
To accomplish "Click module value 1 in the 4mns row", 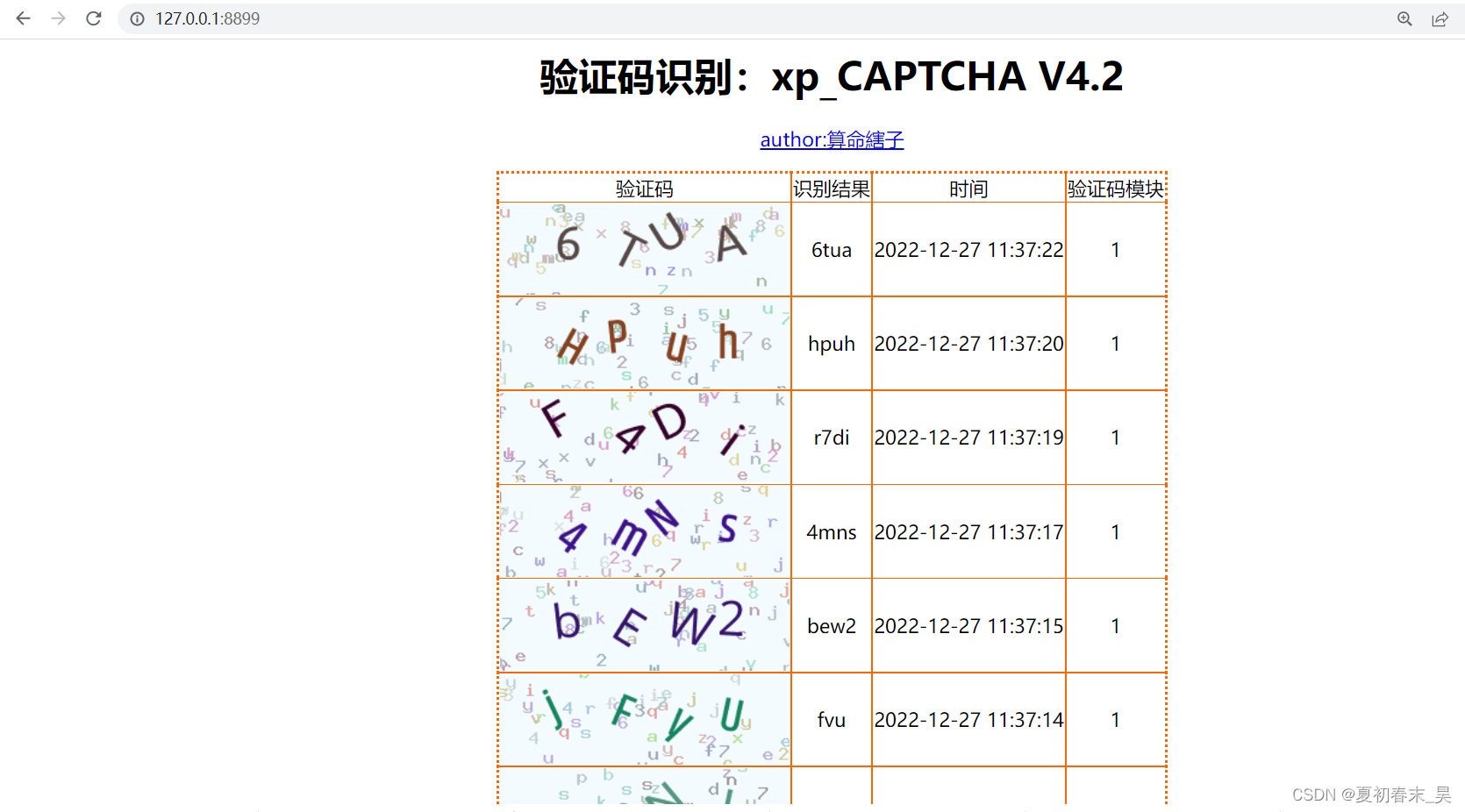I will tap(1116, 532).
